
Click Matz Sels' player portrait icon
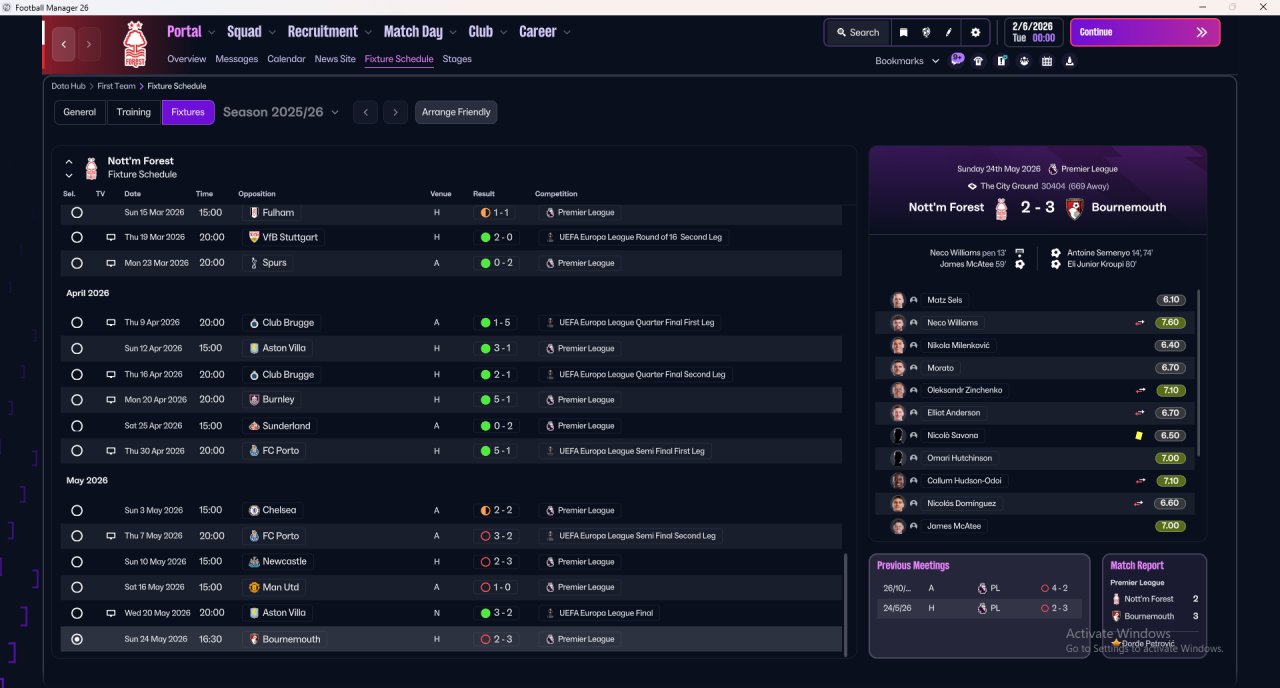click(898, 300)
